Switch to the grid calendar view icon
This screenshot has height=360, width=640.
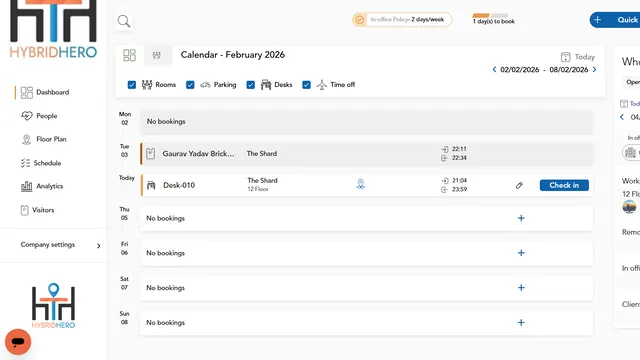click(x=129, y=55)
